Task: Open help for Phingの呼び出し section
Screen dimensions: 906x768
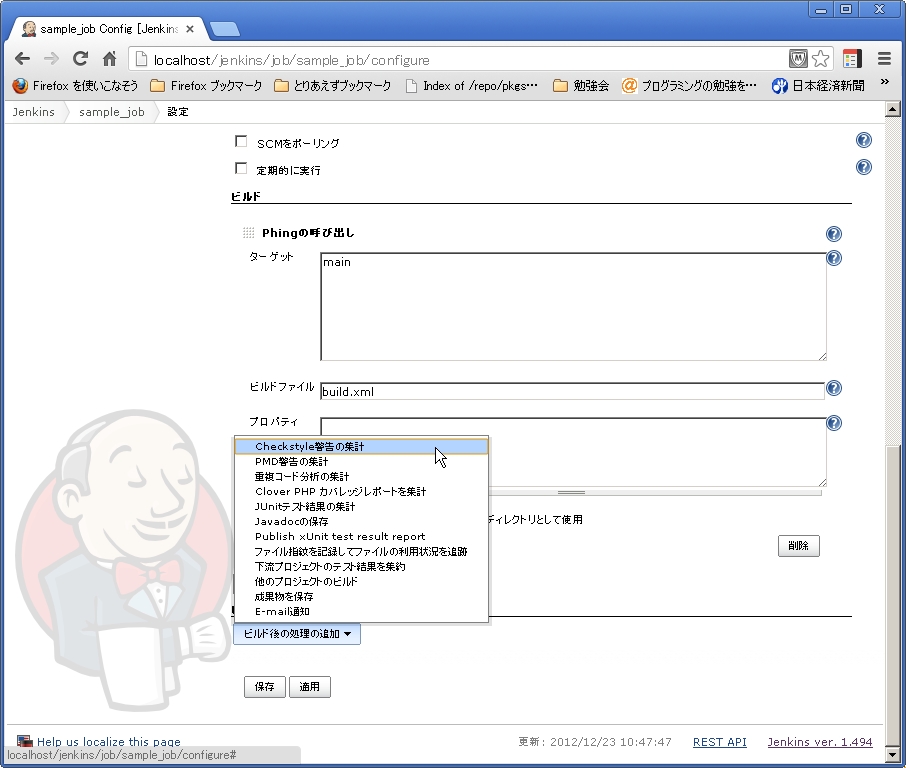Action: click(834, 234)
